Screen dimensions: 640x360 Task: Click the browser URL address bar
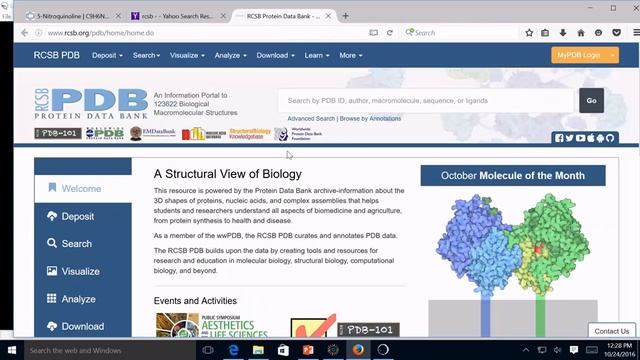pos(204,33)
